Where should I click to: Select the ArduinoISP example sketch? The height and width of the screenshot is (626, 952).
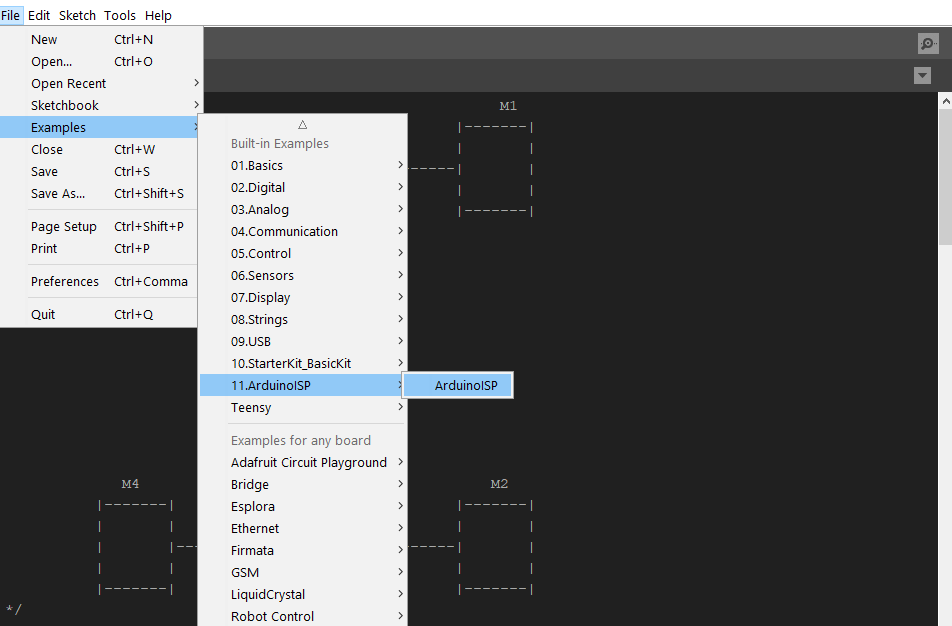(x=457, y=384)
